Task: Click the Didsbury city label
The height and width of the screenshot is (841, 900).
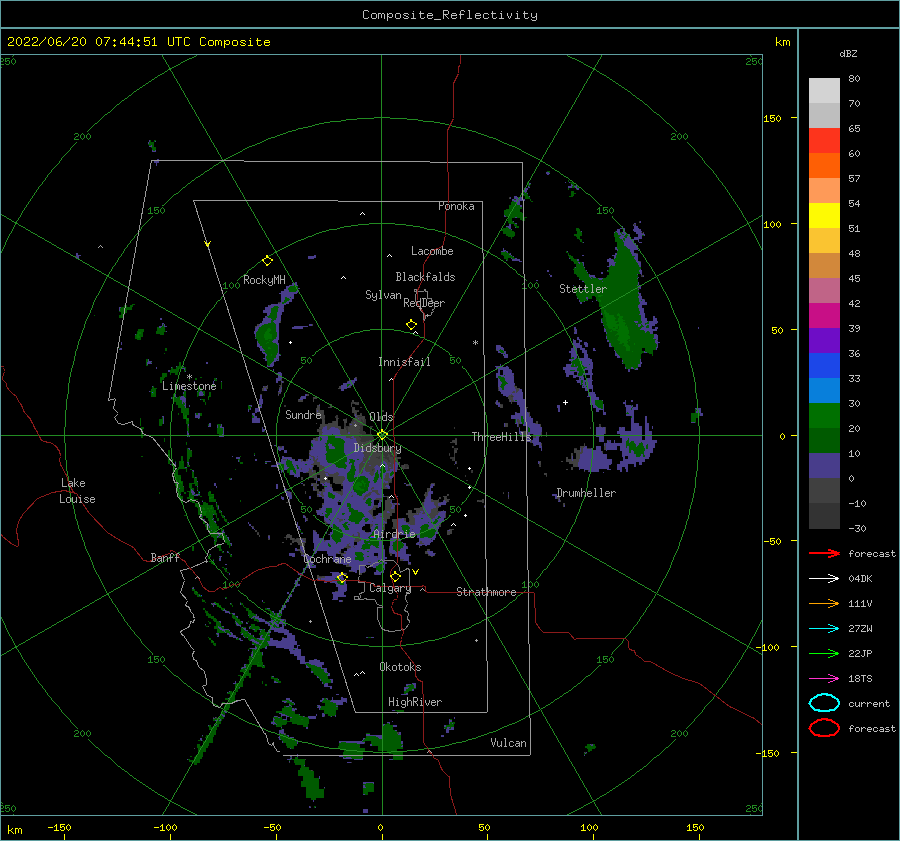Action: click(x=377, y=448)
